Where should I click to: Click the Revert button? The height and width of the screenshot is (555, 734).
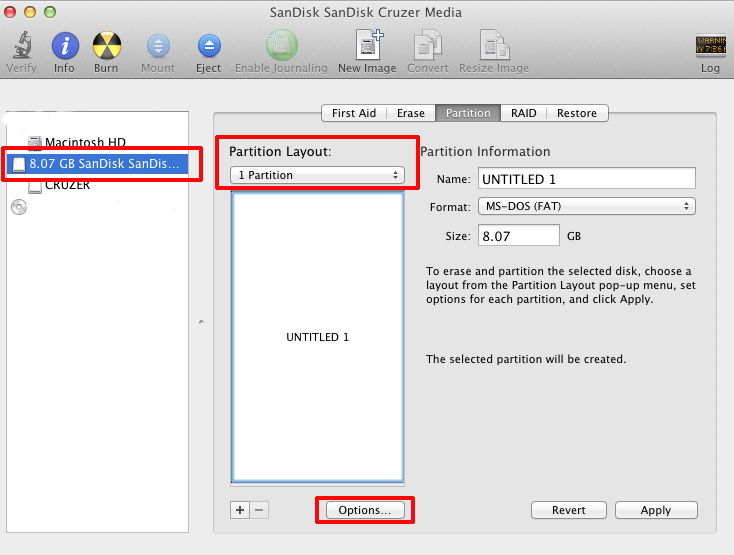pos(568,510)
